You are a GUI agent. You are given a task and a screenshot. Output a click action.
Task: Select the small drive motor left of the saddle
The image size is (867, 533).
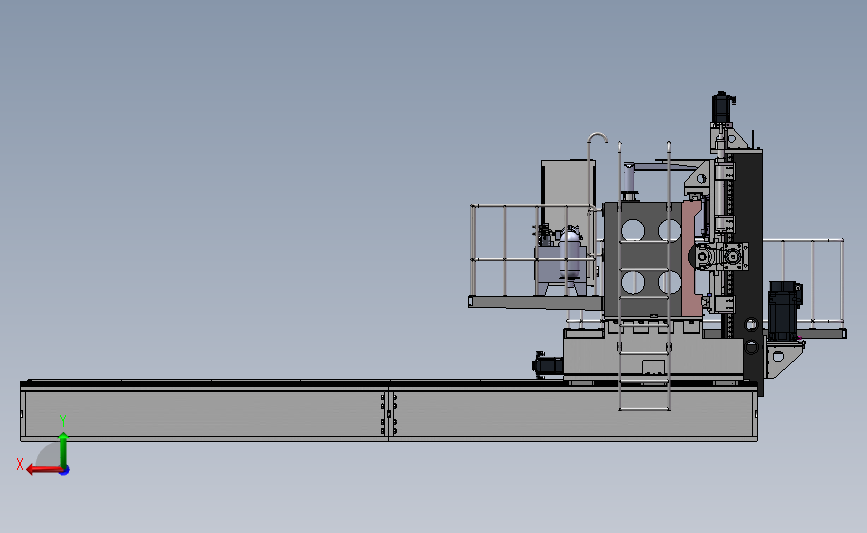point(547,364)
